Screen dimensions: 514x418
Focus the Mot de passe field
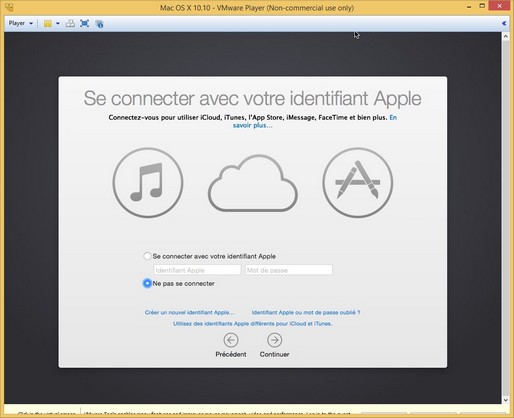289,270
